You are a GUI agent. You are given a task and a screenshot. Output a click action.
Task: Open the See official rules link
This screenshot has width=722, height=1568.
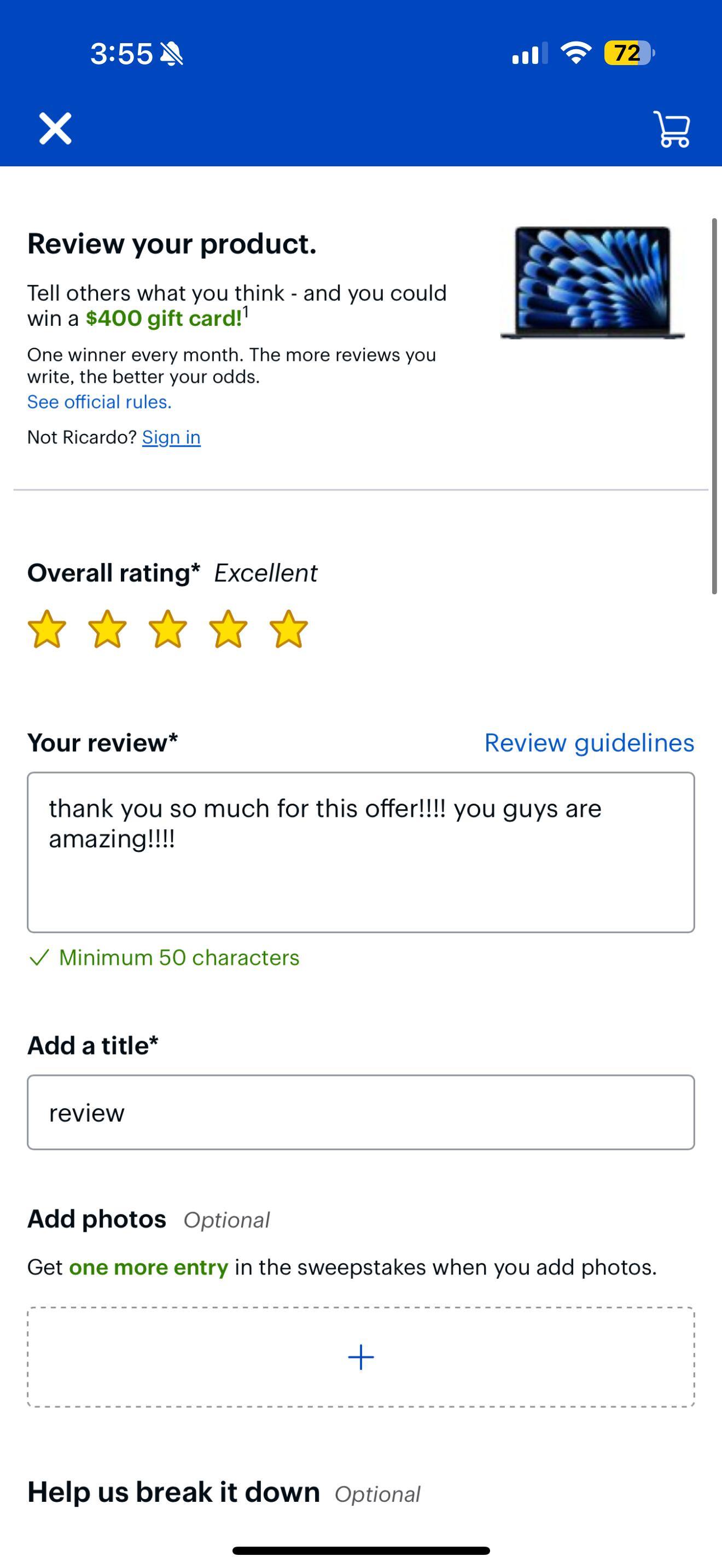[98, 402]
